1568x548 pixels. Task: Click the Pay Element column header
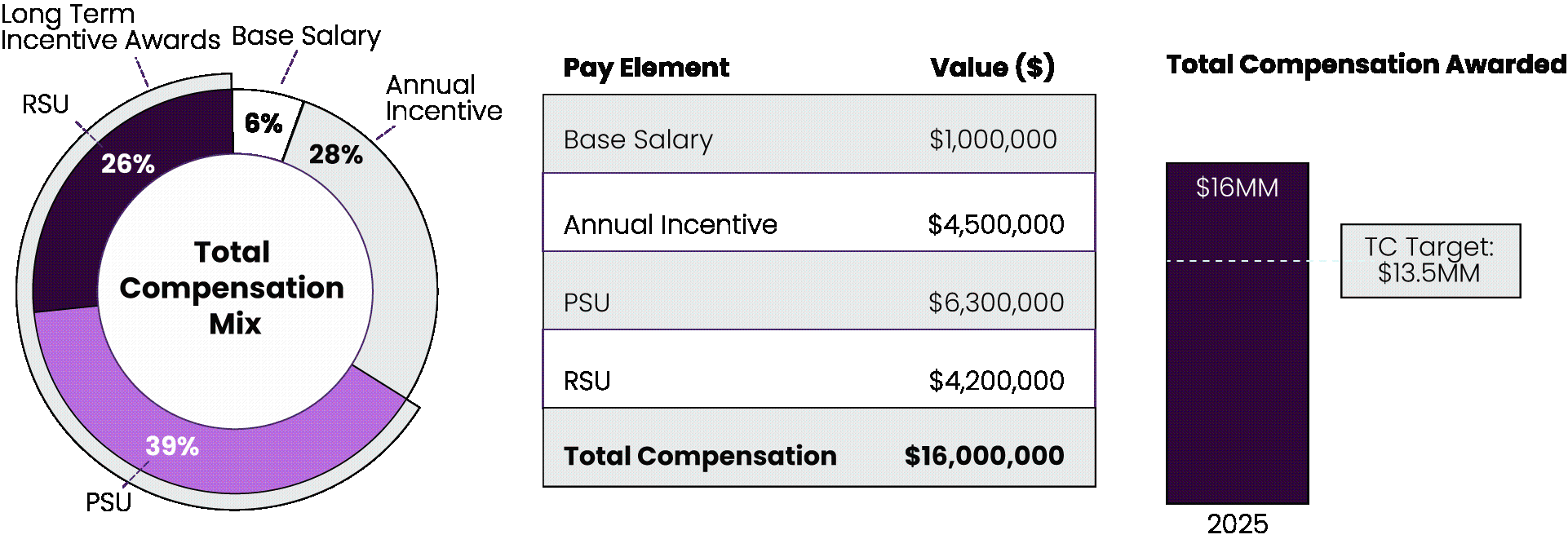tap(646, 68)
